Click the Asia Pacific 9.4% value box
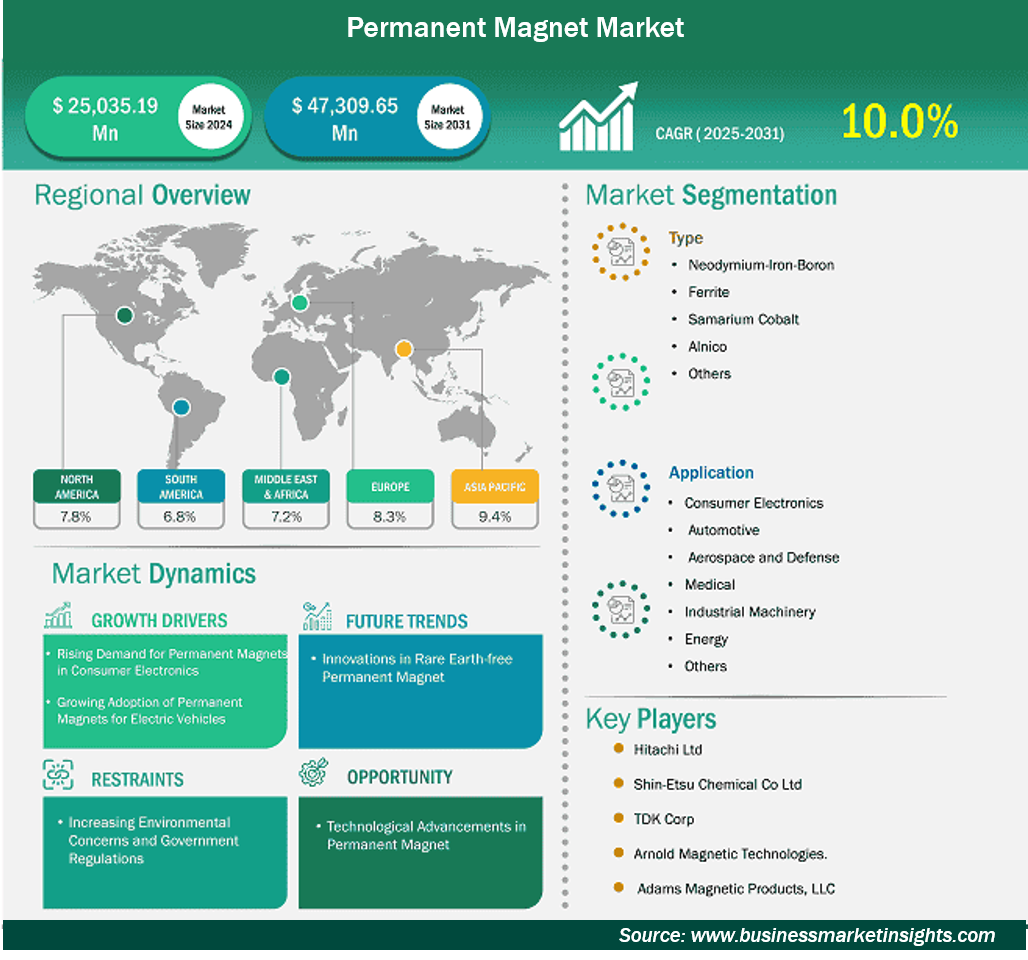The width and height of the screenshot is (1028, 960). tap(494, 516)
